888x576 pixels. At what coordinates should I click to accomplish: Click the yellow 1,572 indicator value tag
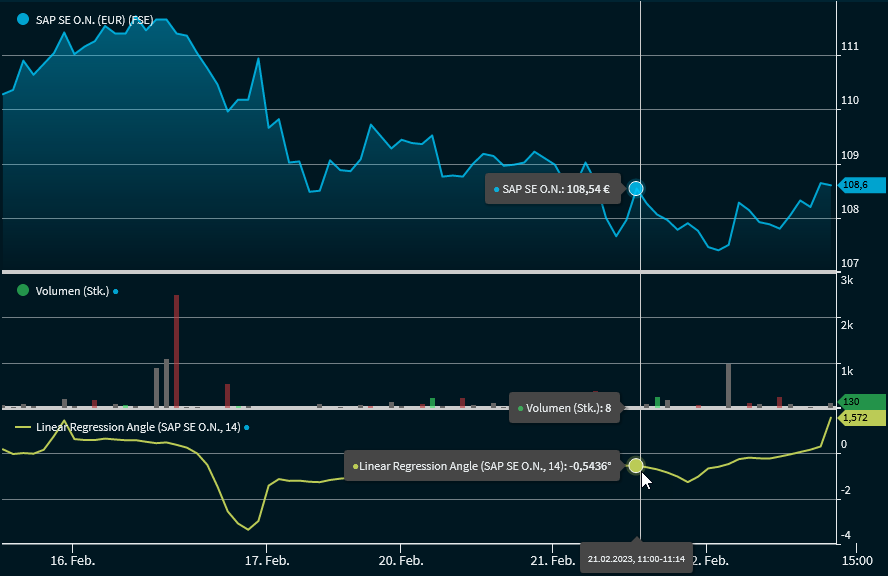tap(862, 417)
